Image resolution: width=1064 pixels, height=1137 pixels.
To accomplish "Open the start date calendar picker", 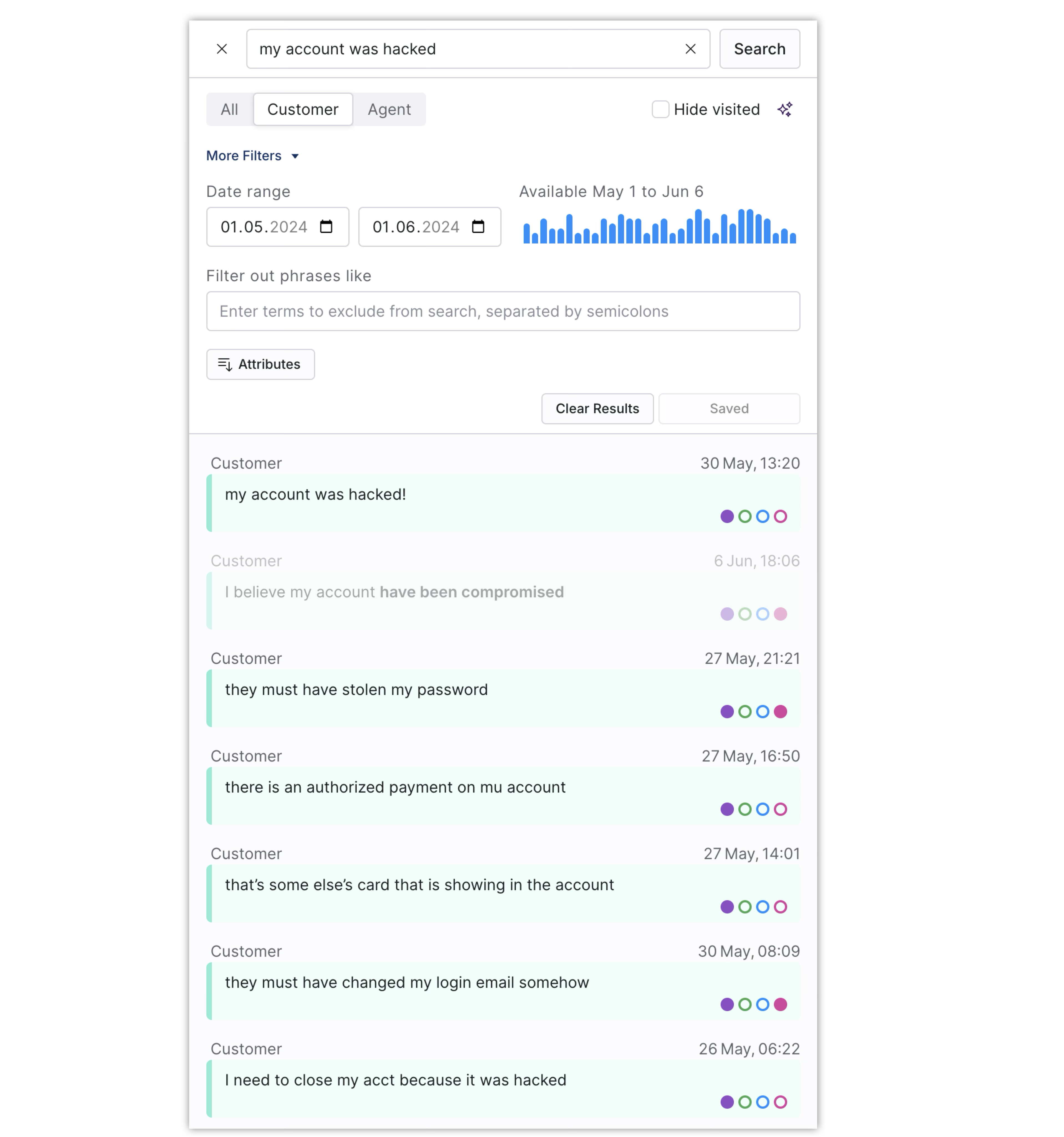I will (326, 227).
